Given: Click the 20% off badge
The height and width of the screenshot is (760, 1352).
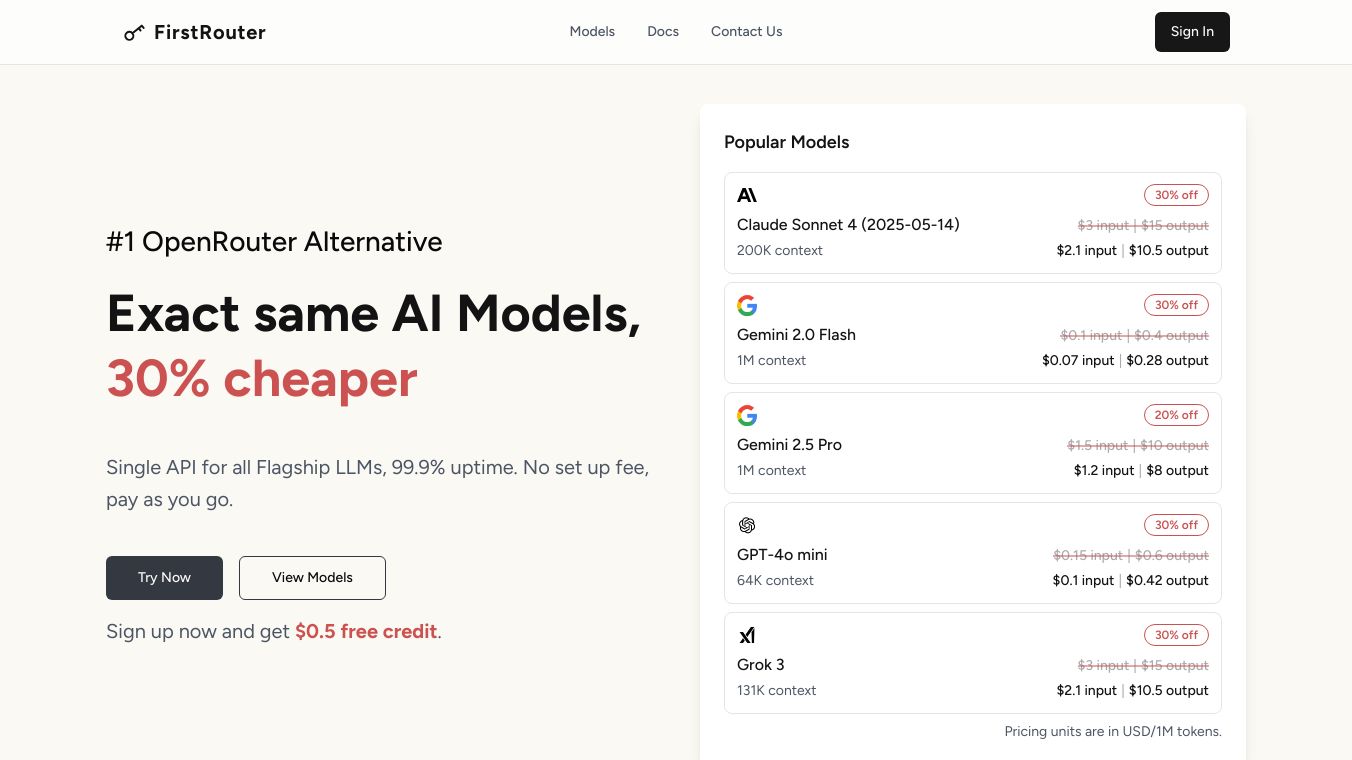Looking at the screenshot, I should (x=1176, y=415).
